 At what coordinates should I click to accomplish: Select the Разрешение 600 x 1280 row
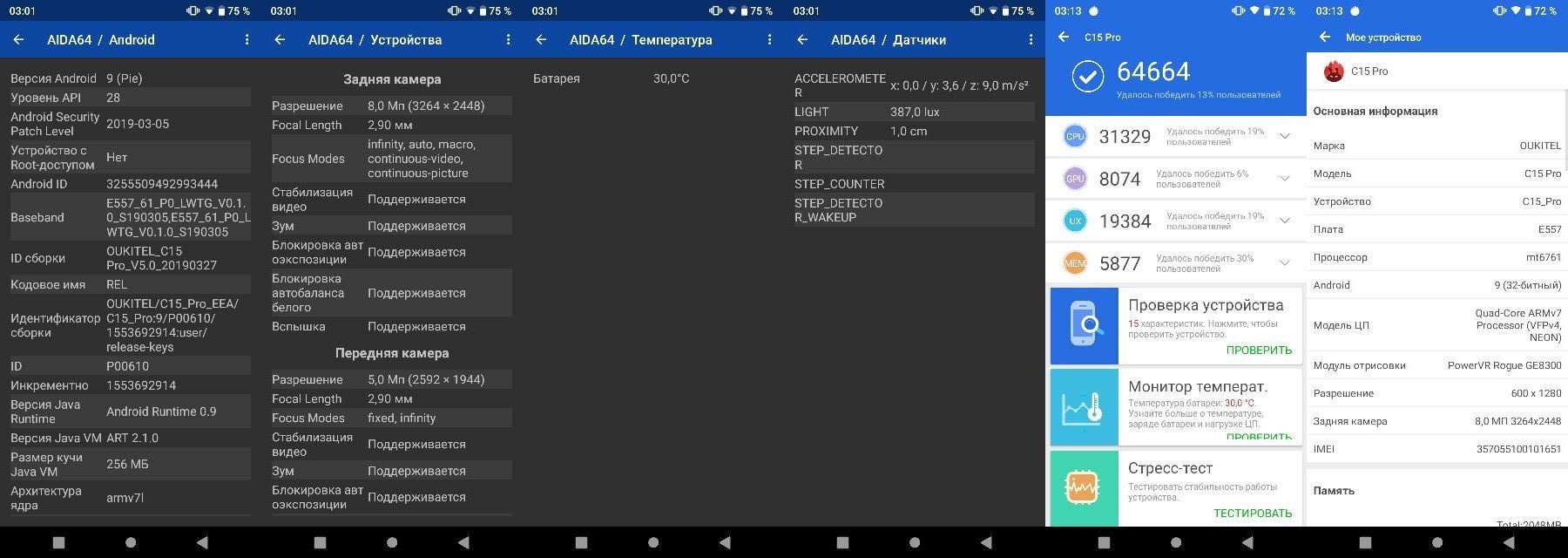coord(1437,393)
